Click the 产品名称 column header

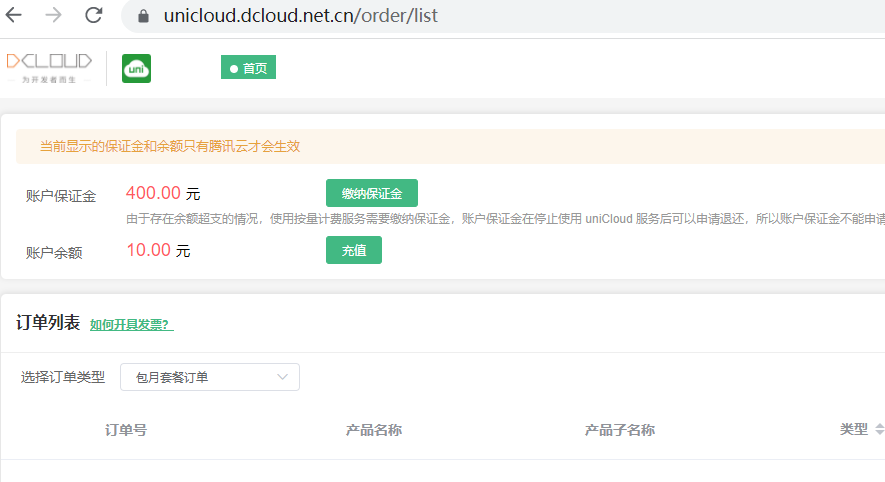point(374,430)
